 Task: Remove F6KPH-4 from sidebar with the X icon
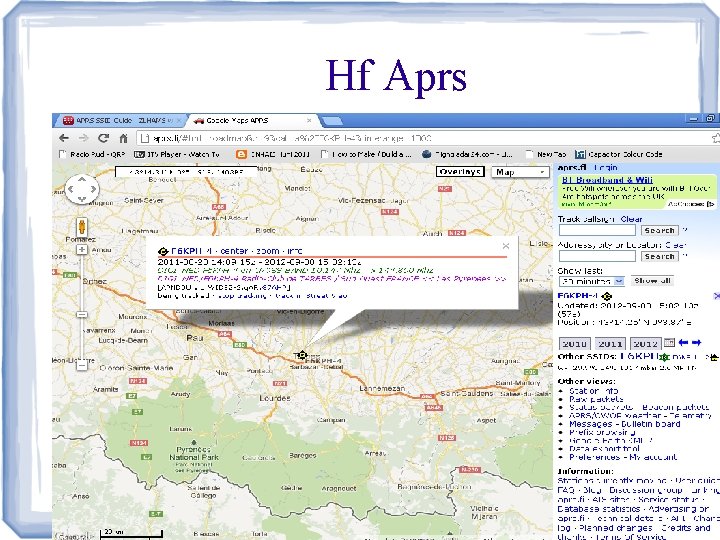pyautogui.click(x=716, y=296)
